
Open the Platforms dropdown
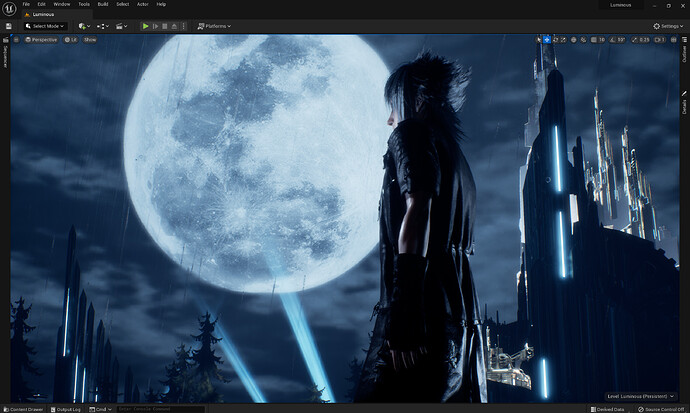(x=214, y=26)
